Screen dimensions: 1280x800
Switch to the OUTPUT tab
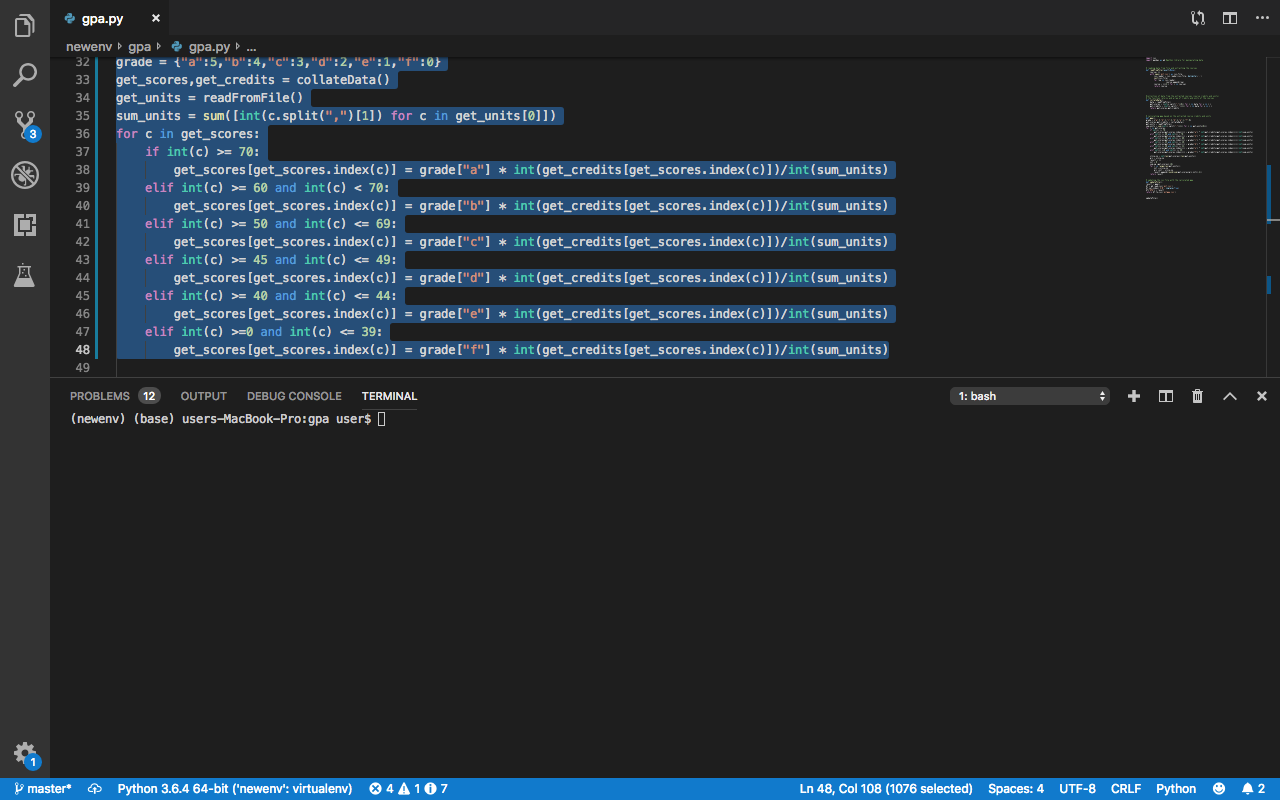pos(203,396)
